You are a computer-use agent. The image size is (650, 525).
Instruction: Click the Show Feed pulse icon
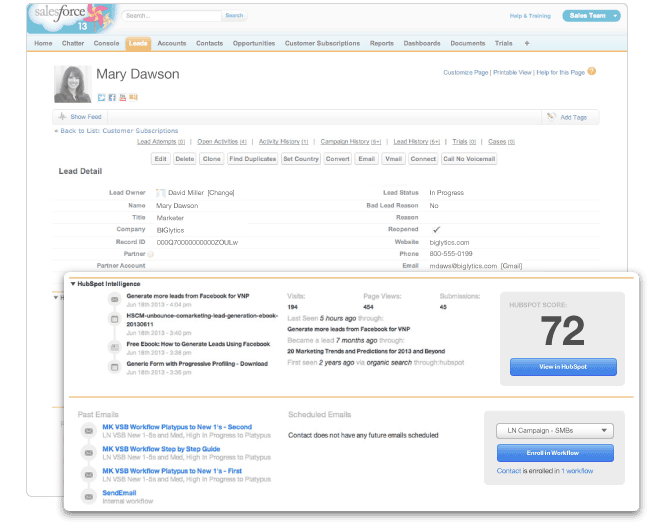(x=62, y=117)
